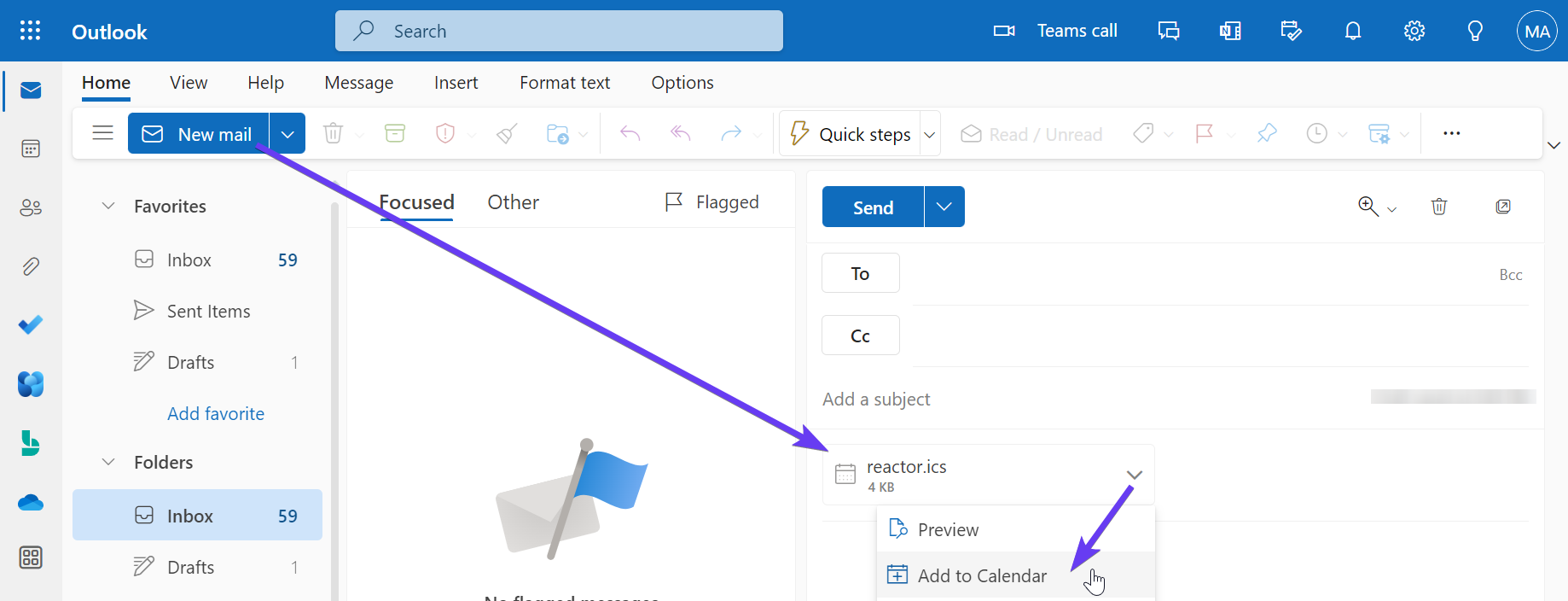Pop out the message window

click(x=1503, y=207)
